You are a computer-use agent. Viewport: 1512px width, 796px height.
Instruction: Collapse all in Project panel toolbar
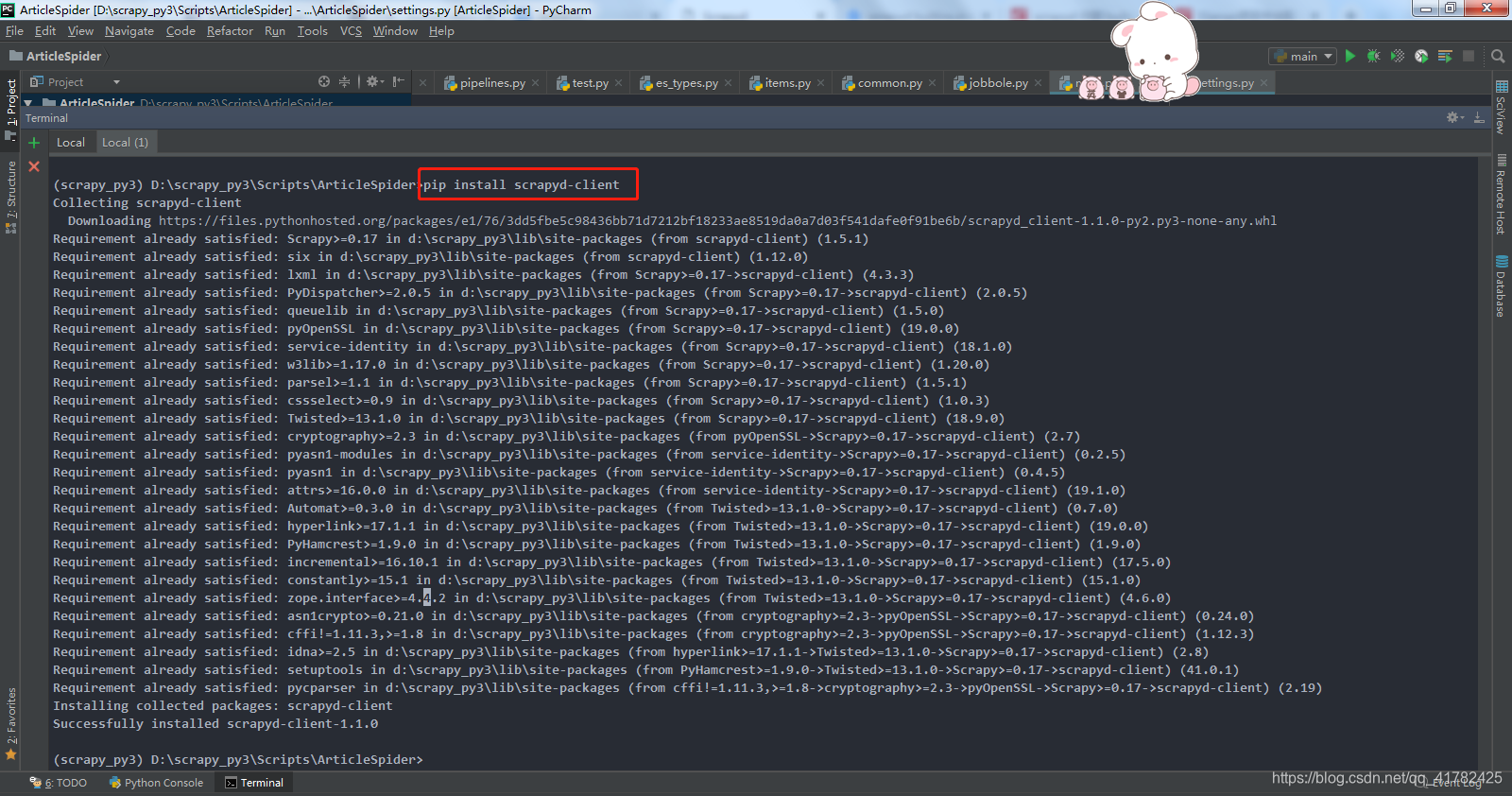(x=344, y=82)
